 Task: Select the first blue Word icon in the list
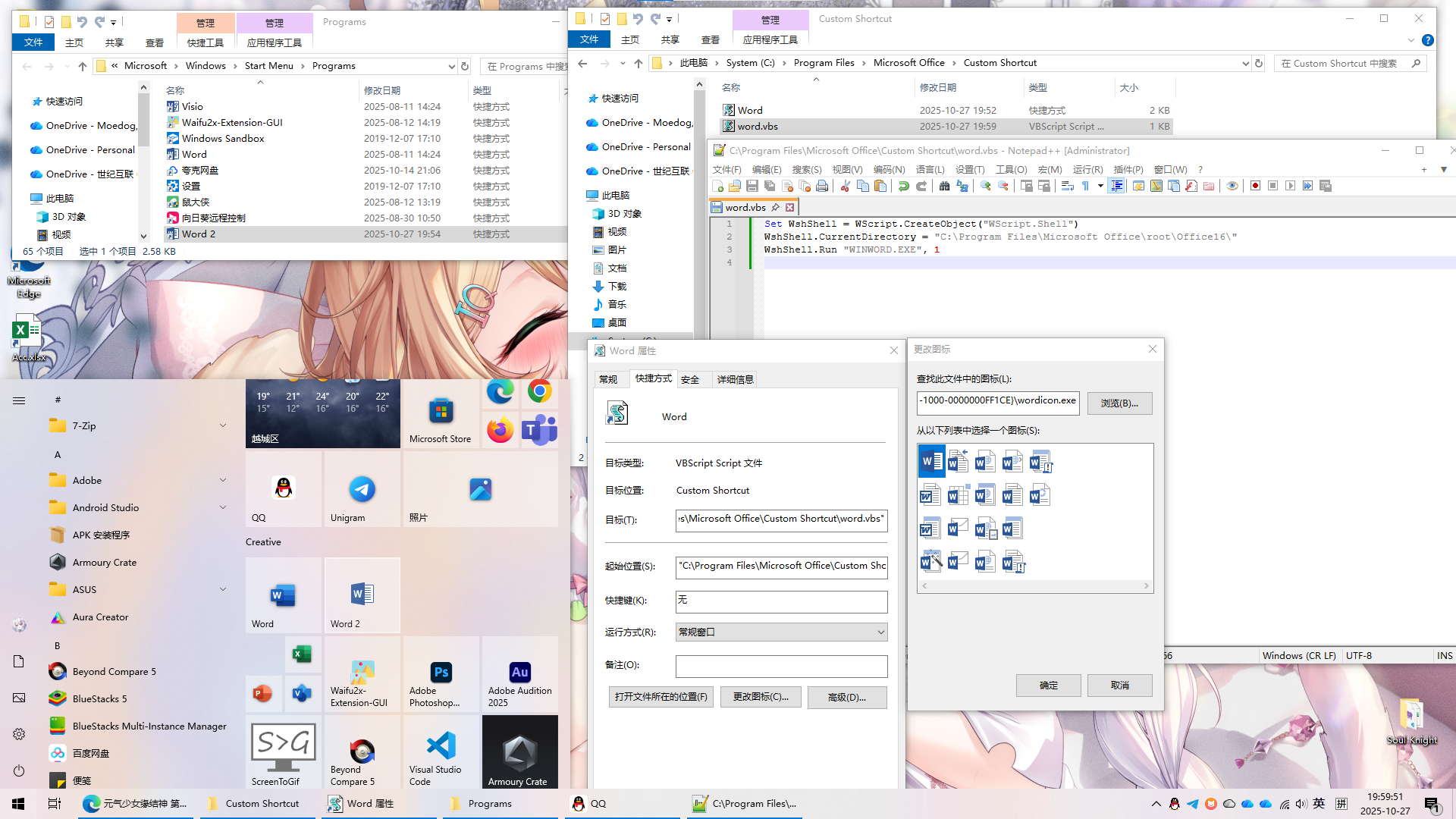(x=931, y=461)
